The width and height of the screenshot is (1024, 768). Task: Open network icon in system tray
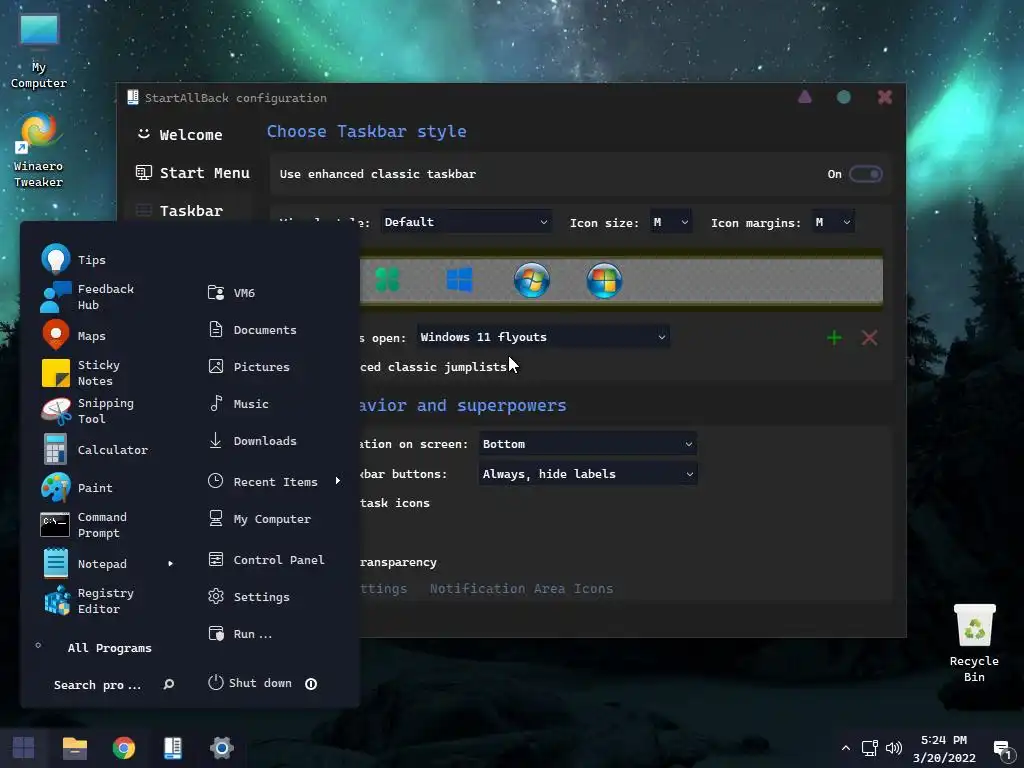coord(869,748)
